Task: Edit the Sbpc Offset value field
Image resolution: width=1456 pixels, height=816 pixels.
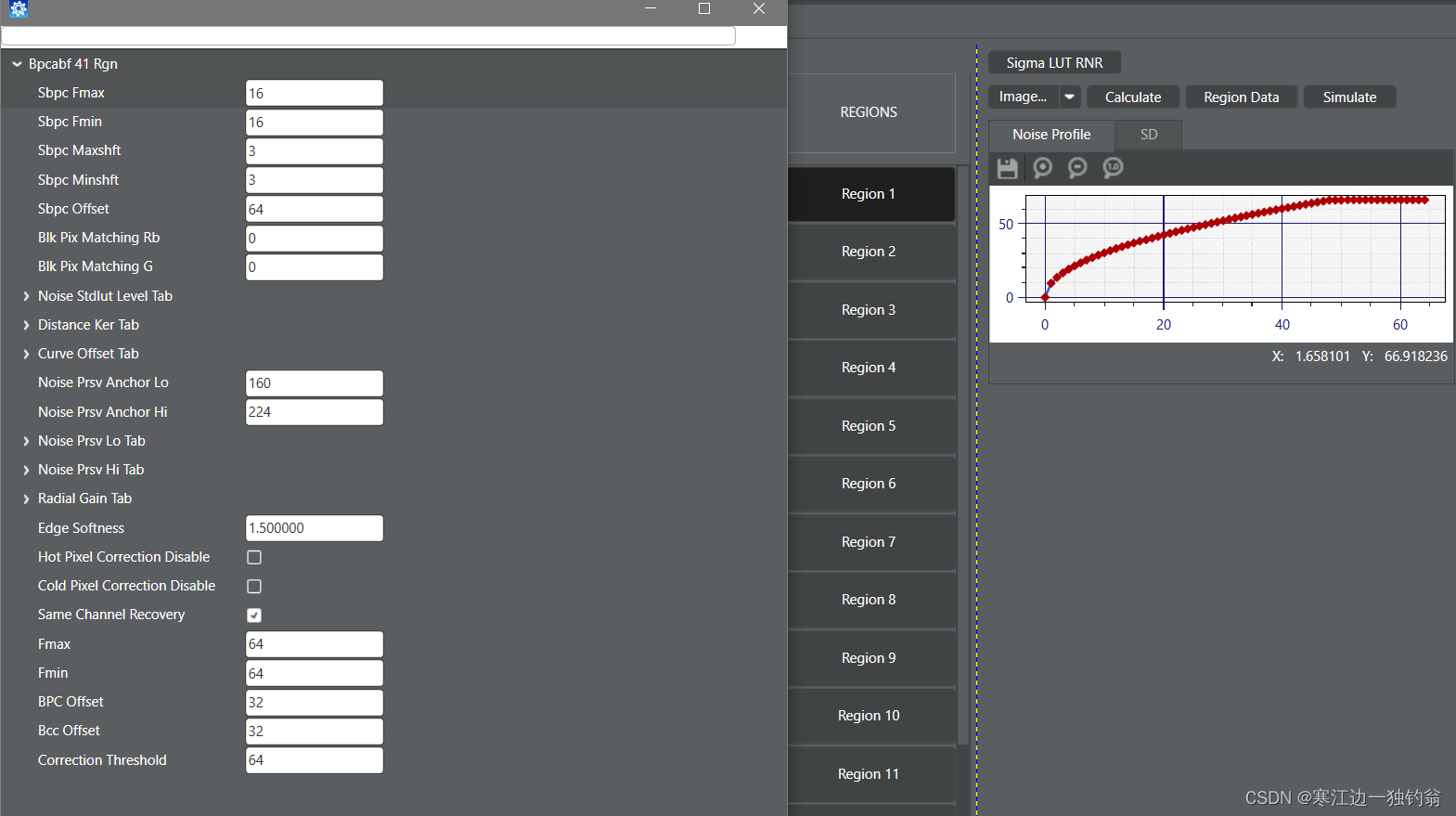Action: tap(315, 209)
